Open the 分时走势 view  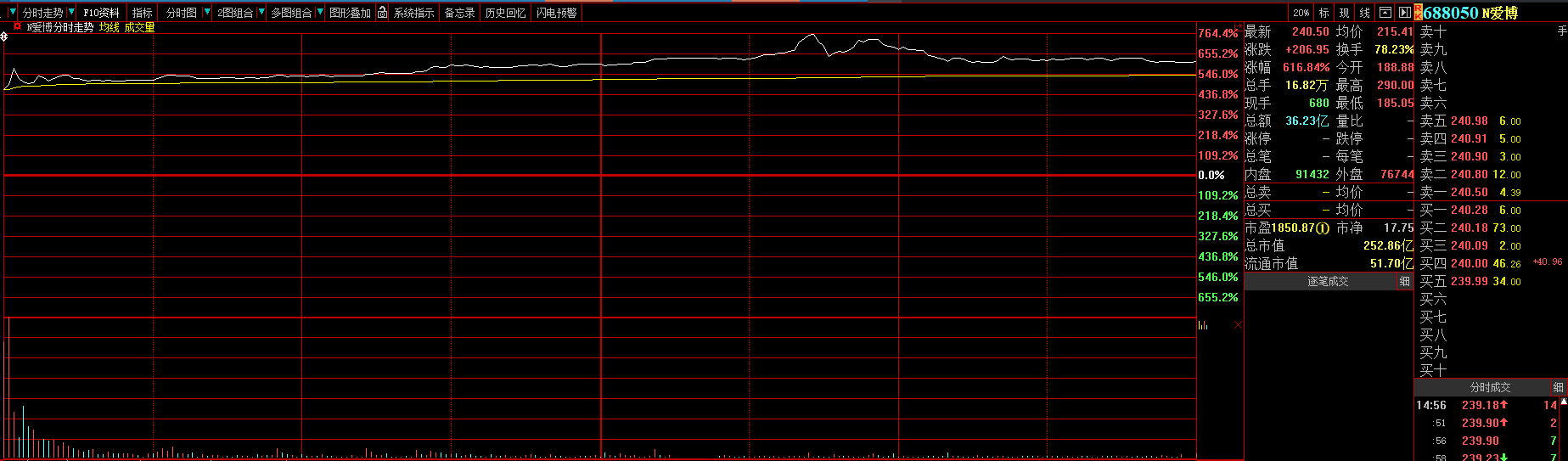click(x=42, y=13)
